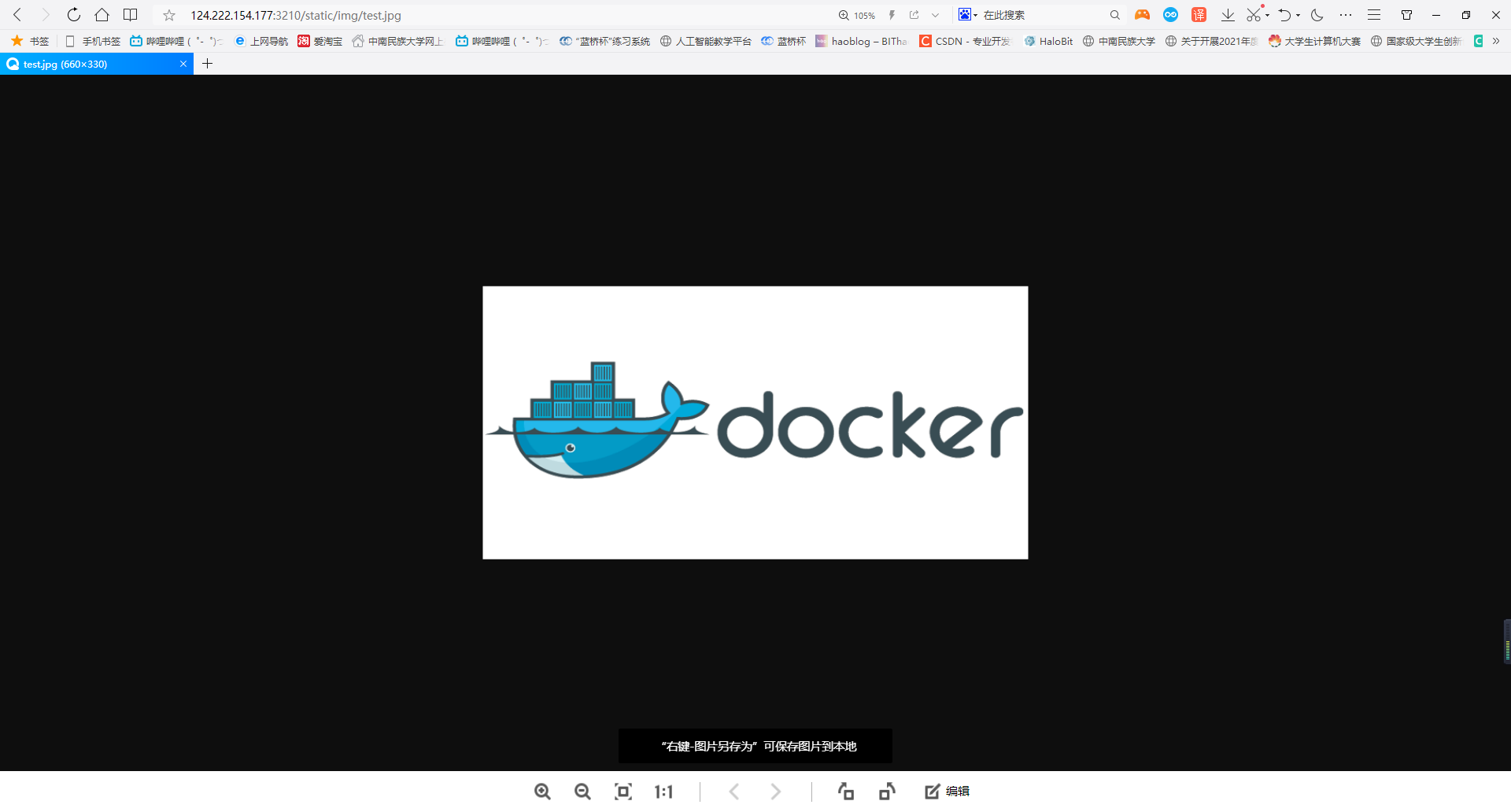
Task: Open the "蓝桥杯"练习系统 bookmark
Action: click(x=604, y=41)
